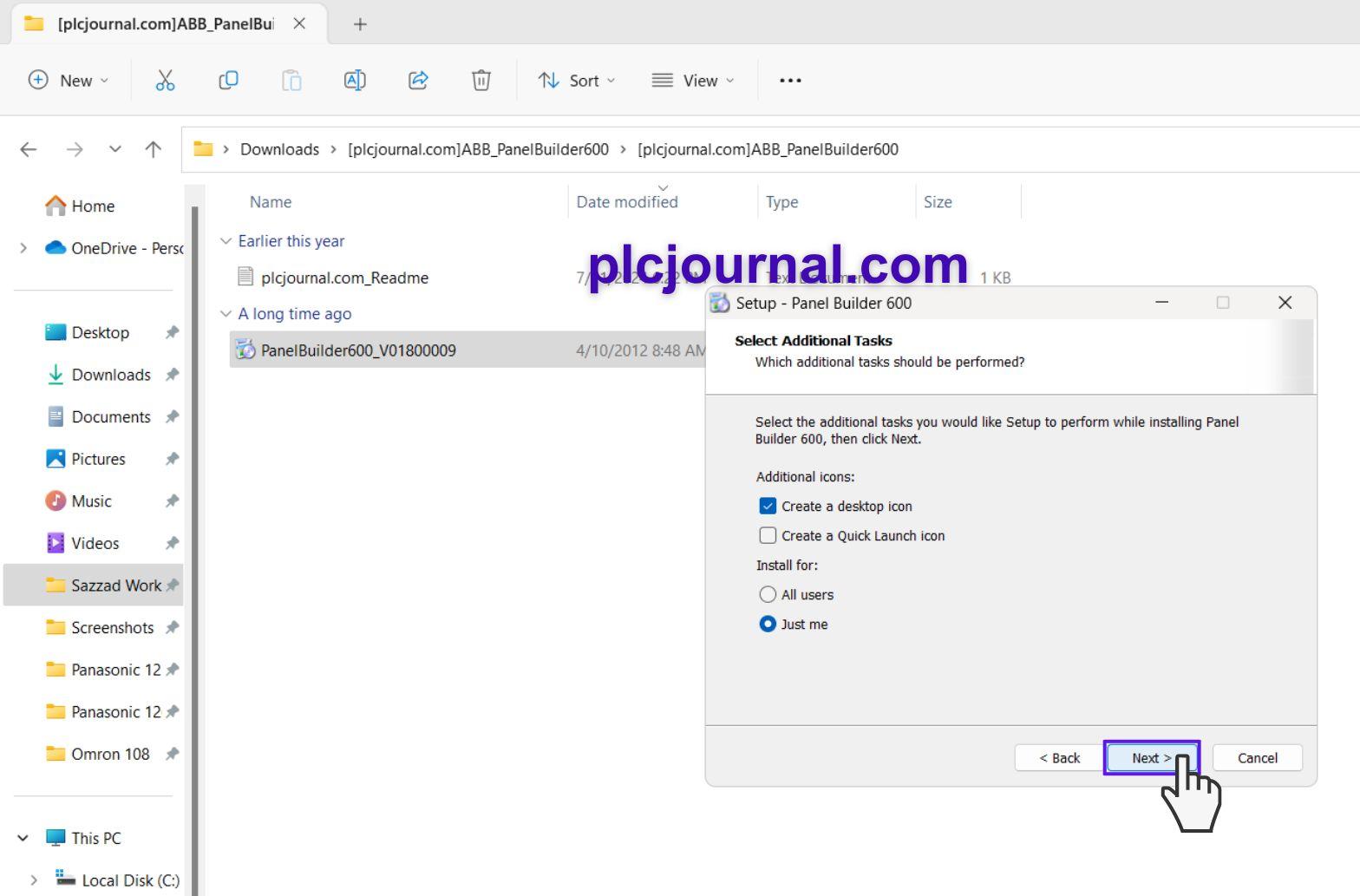Go up one folder level arrow
This screenshot has width=1360, height=896.
(154, 149)
